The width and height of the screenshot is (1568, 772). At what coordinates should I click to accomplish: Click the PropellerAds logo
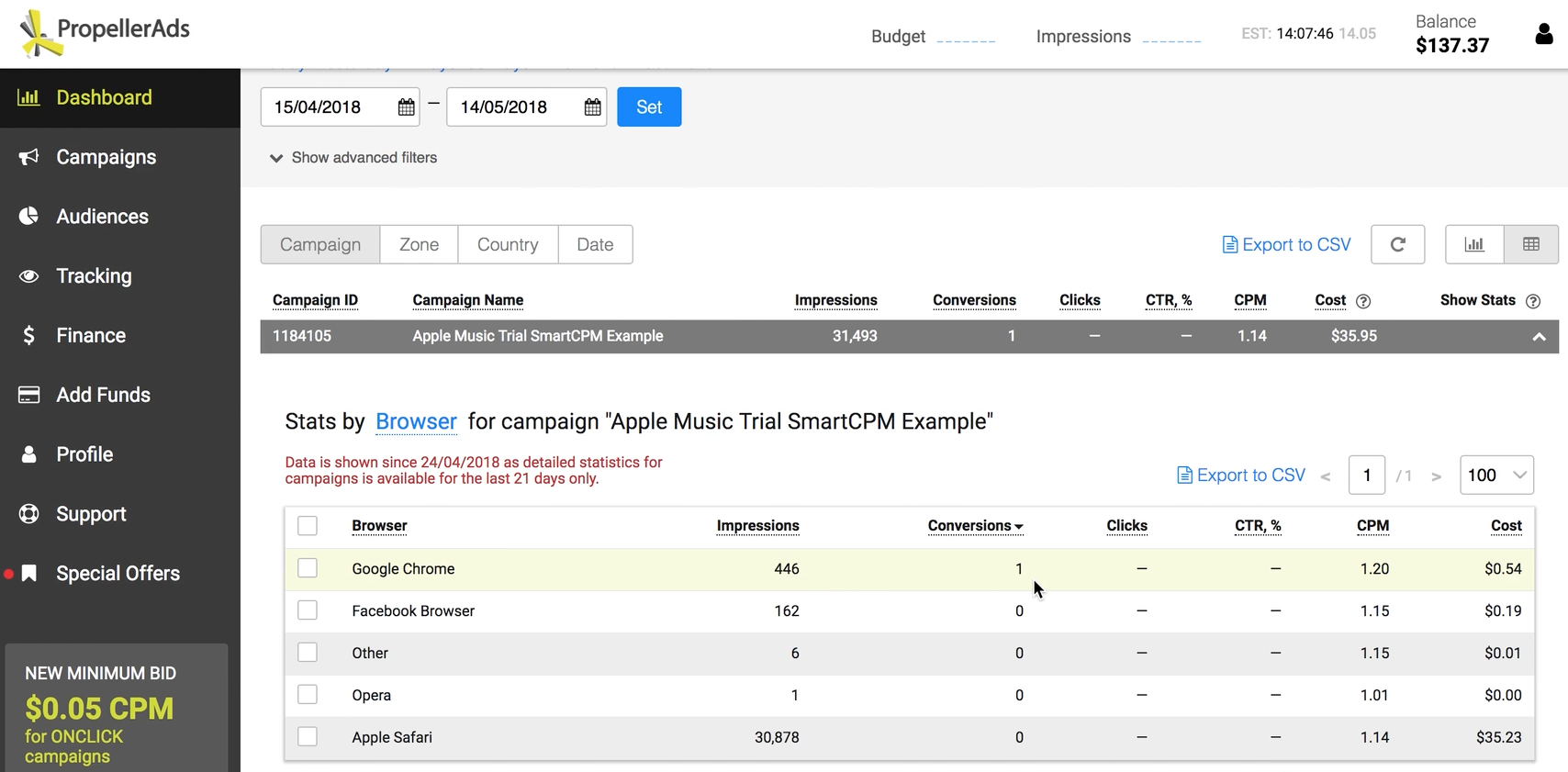(x=104, y=33)
